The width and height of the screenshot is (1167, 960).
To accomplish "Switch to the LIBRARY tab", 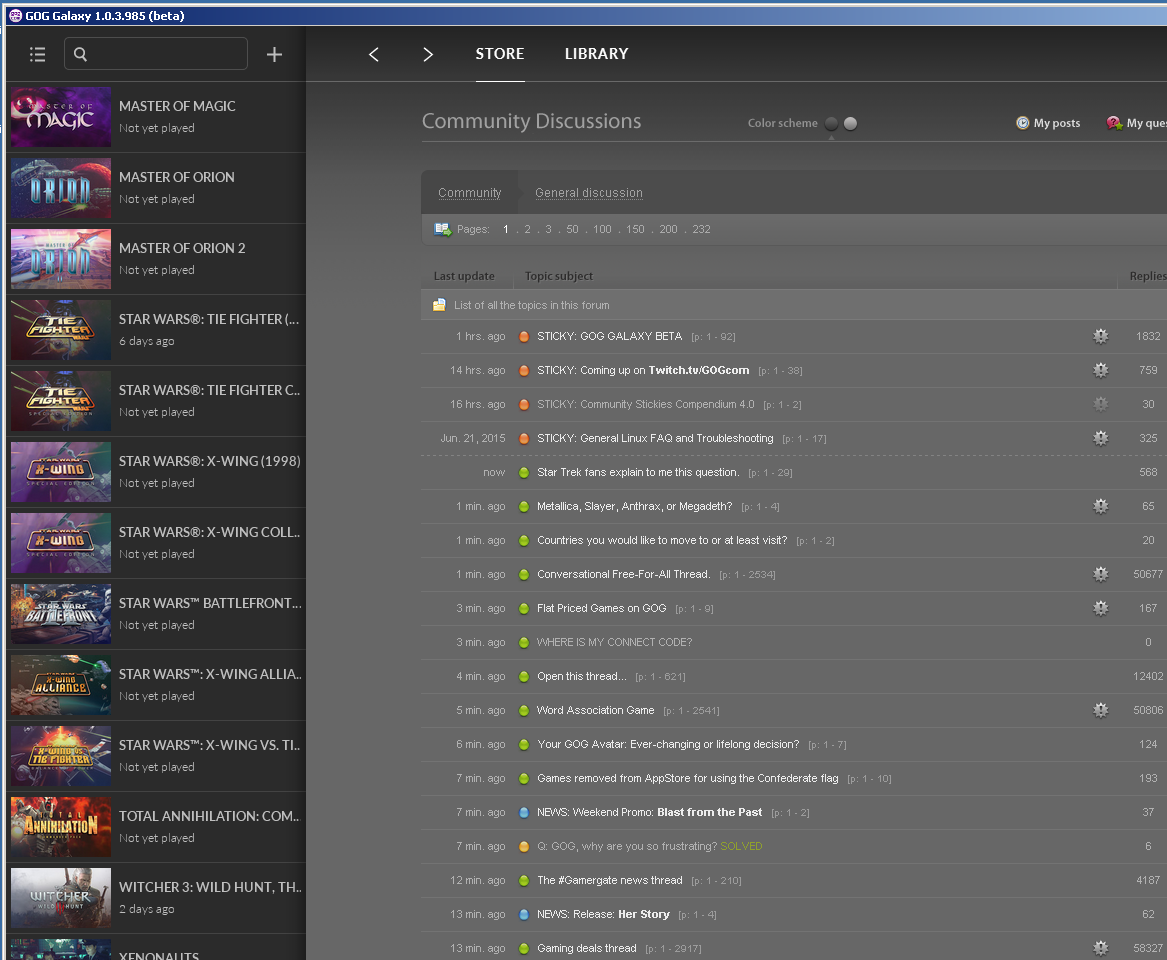I will (x=596, y=54).
